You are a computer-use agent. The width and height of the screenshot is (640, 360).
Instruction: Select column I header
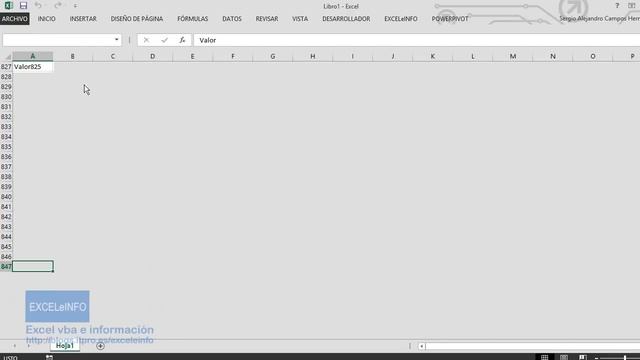(353, 56)
